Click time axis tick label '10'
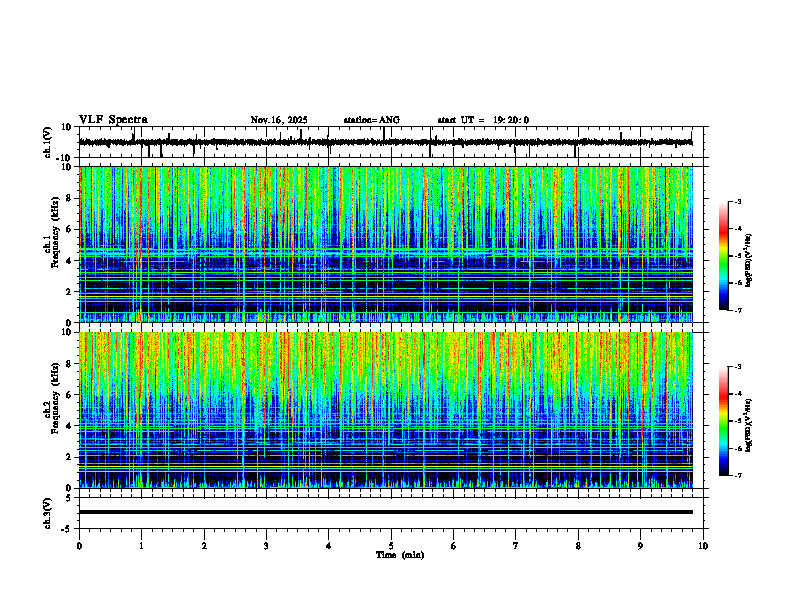This screenshot has height=612, width=792. (703, 546)
